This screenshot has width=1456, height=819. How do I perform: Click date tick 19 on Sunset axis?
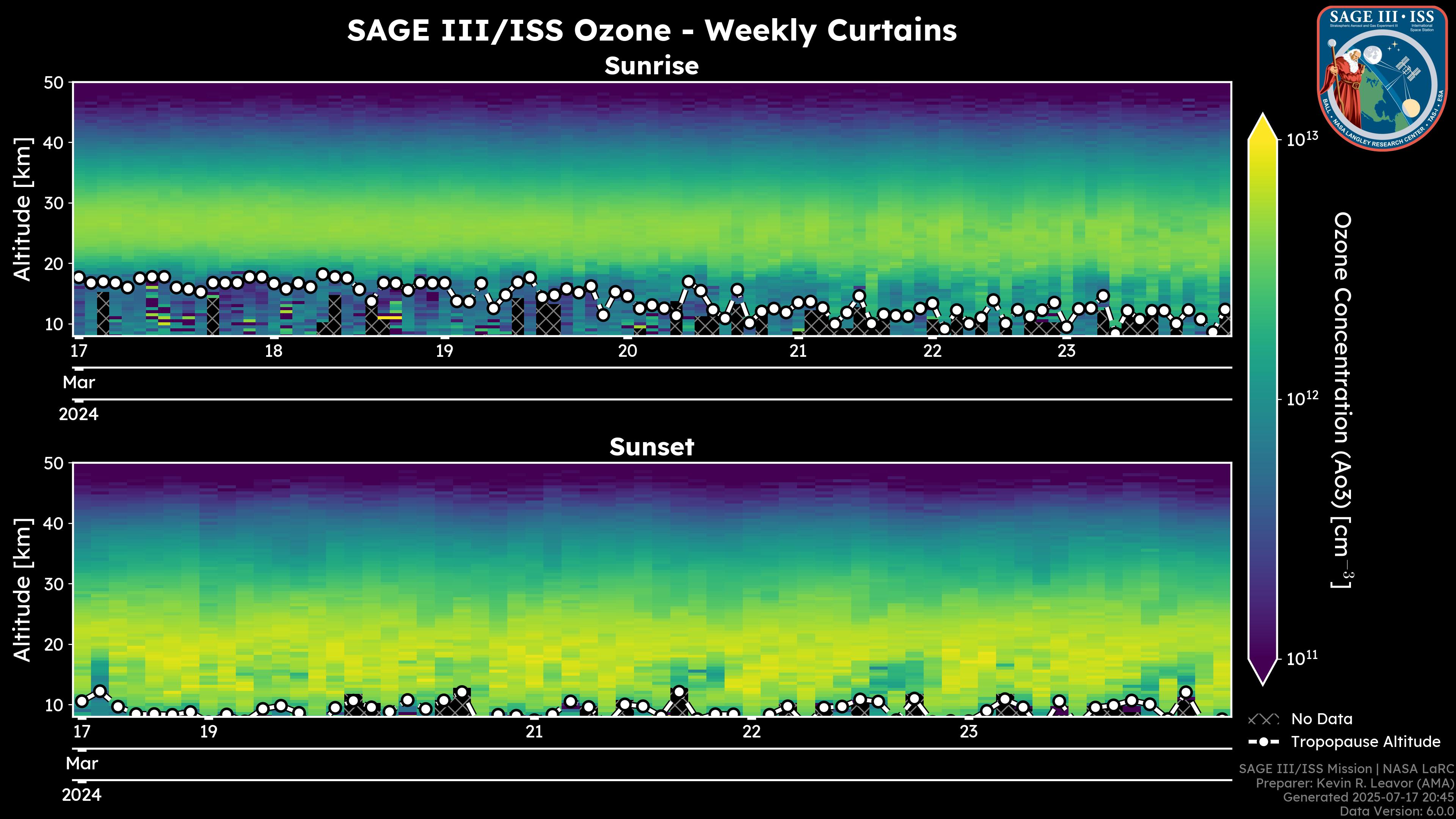pos(209,732)
